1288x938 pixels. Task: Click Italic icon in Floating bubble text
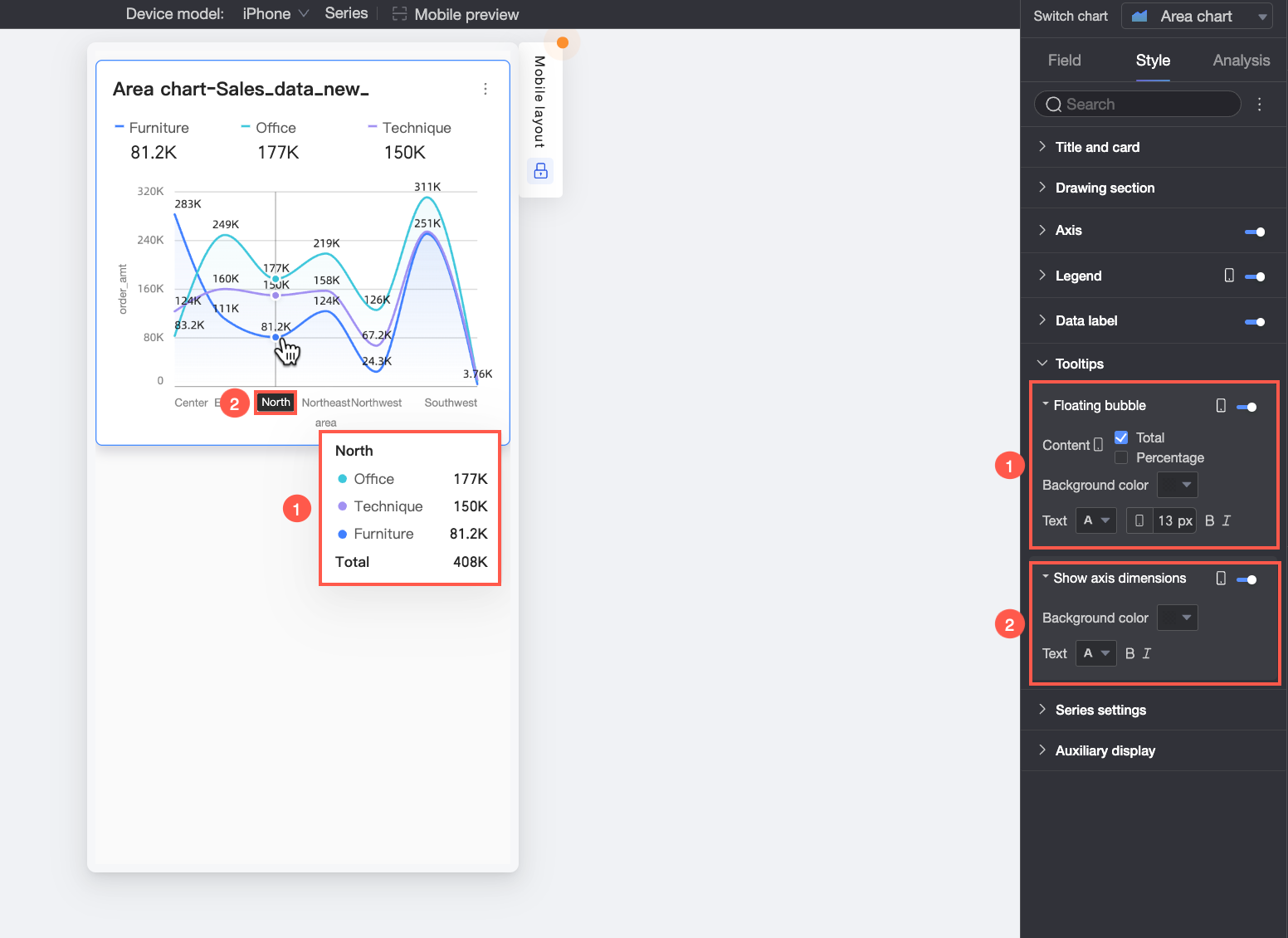(x=1227, y=520)
